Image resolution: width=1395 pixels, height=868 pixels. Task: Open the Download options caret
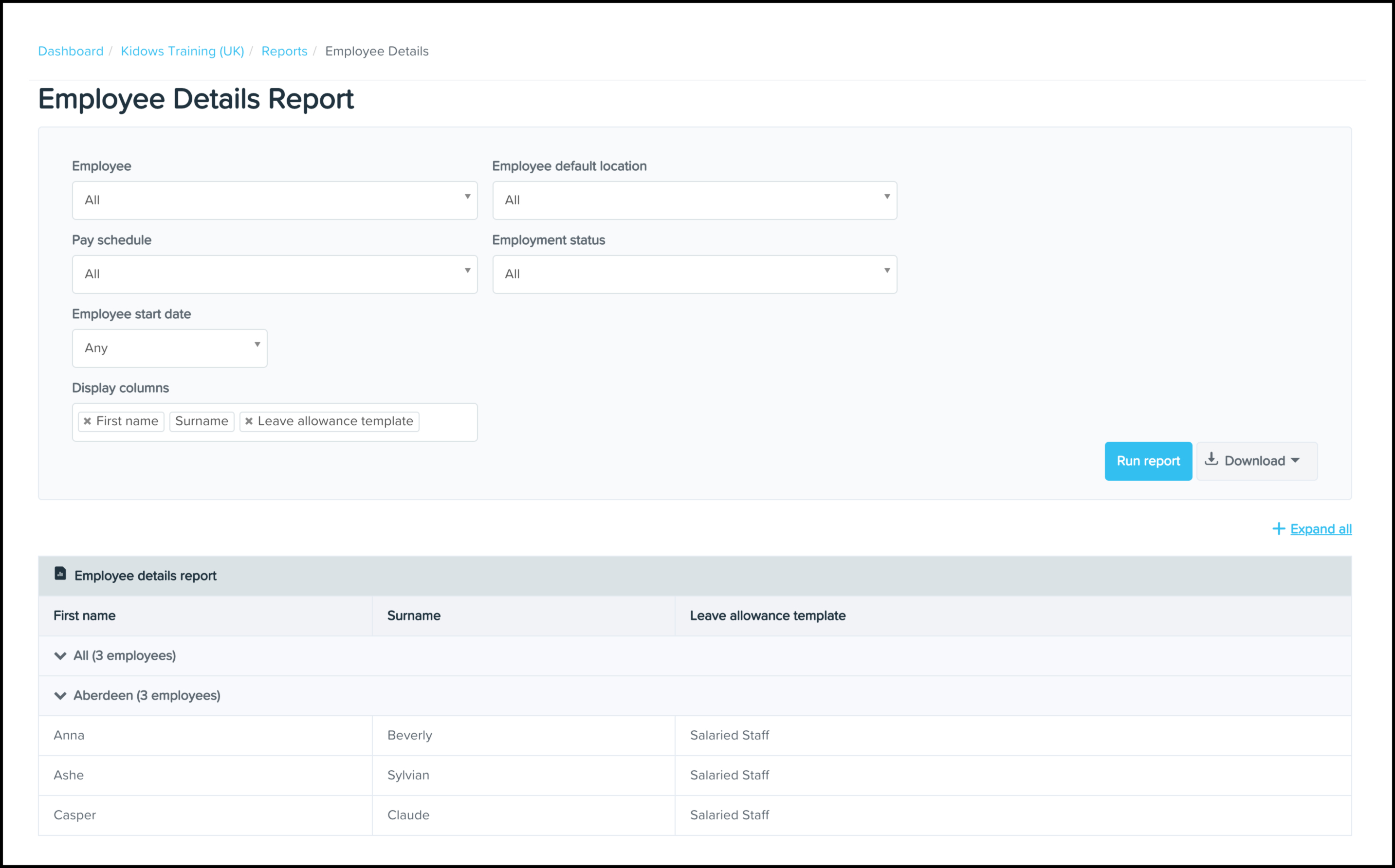1295,460
